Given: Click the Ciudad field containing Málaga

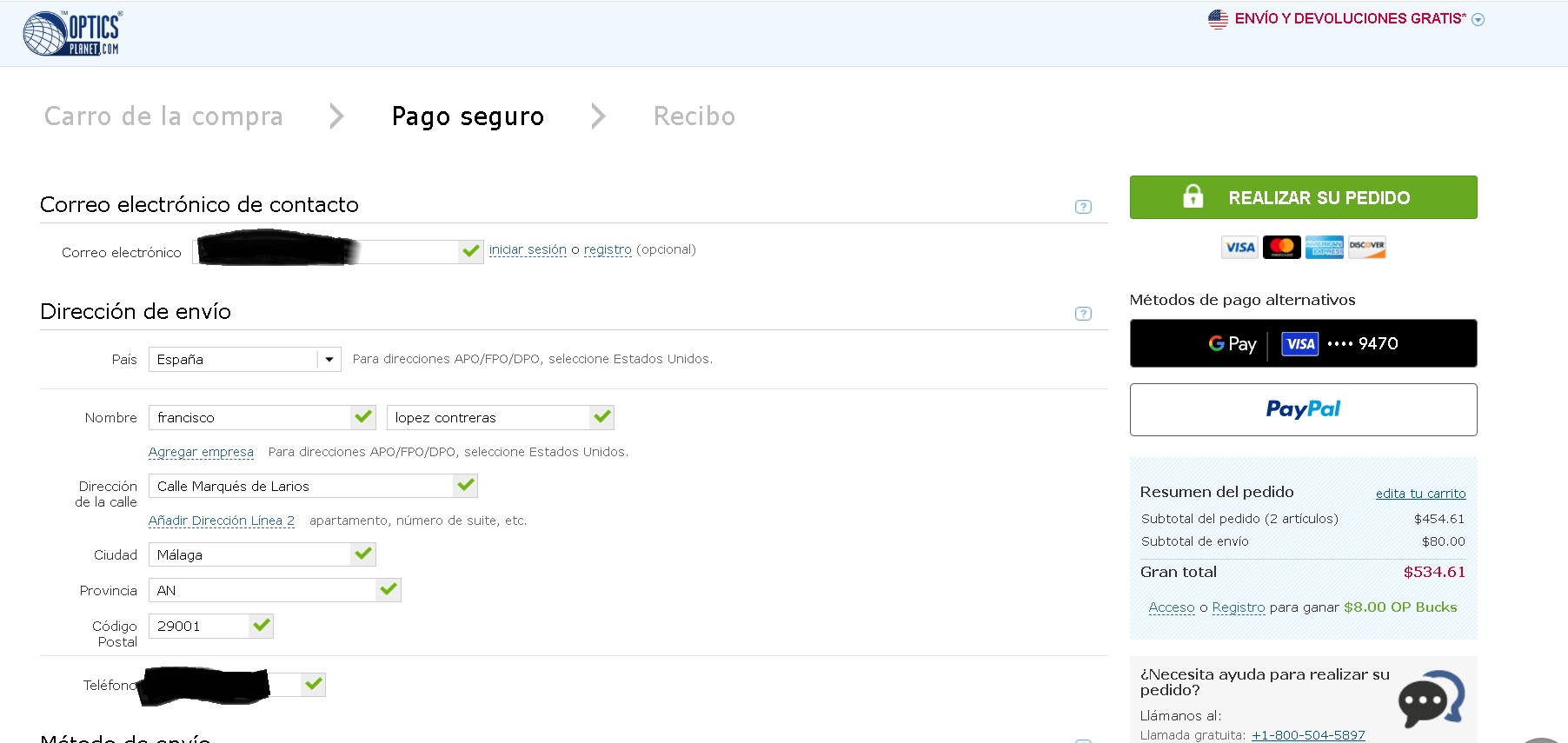Looking at the screenshot, I should point(249,555).
